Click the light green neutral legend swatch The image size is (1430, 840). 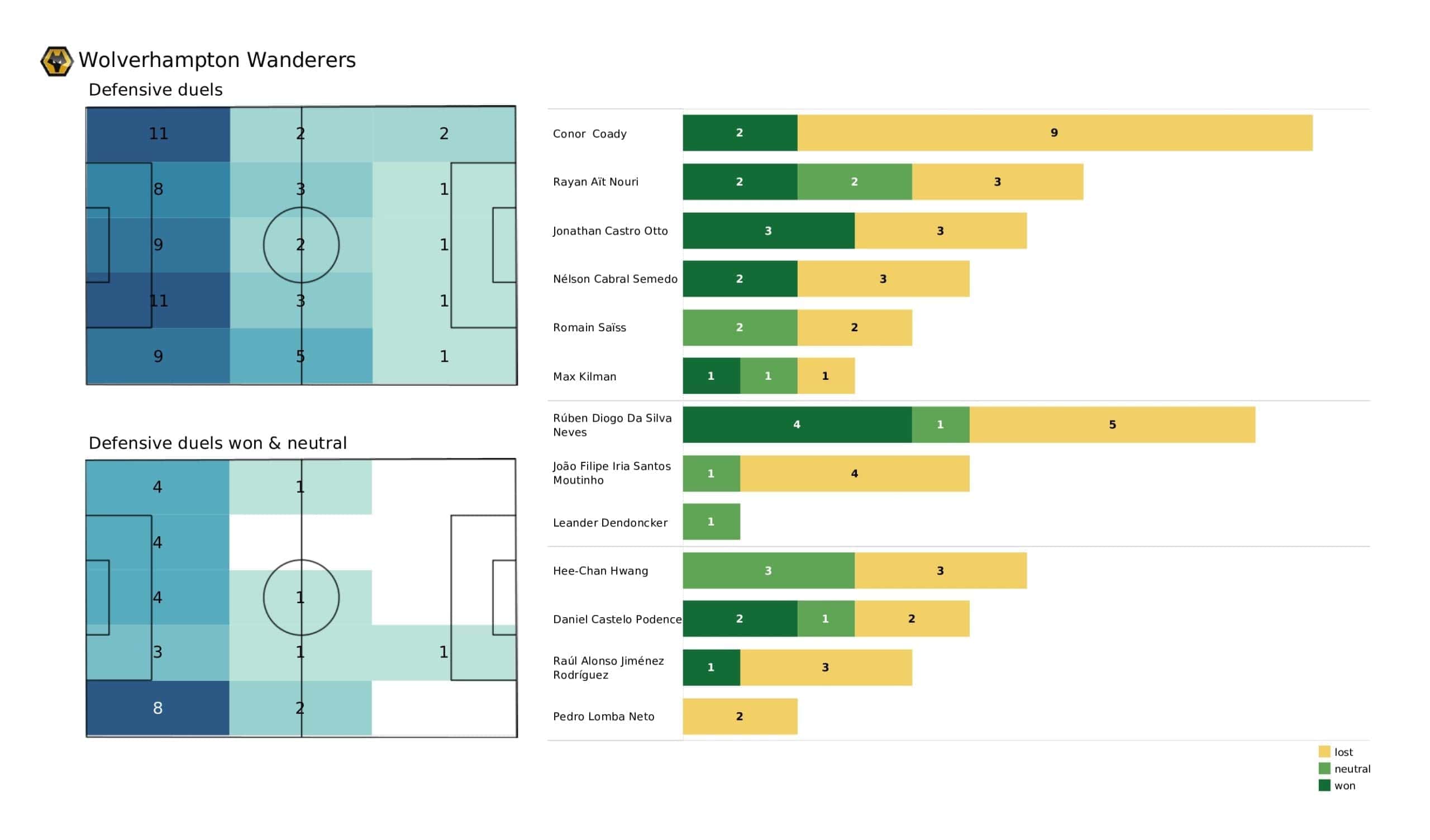pyautogui.click(x=1324, y=769)
